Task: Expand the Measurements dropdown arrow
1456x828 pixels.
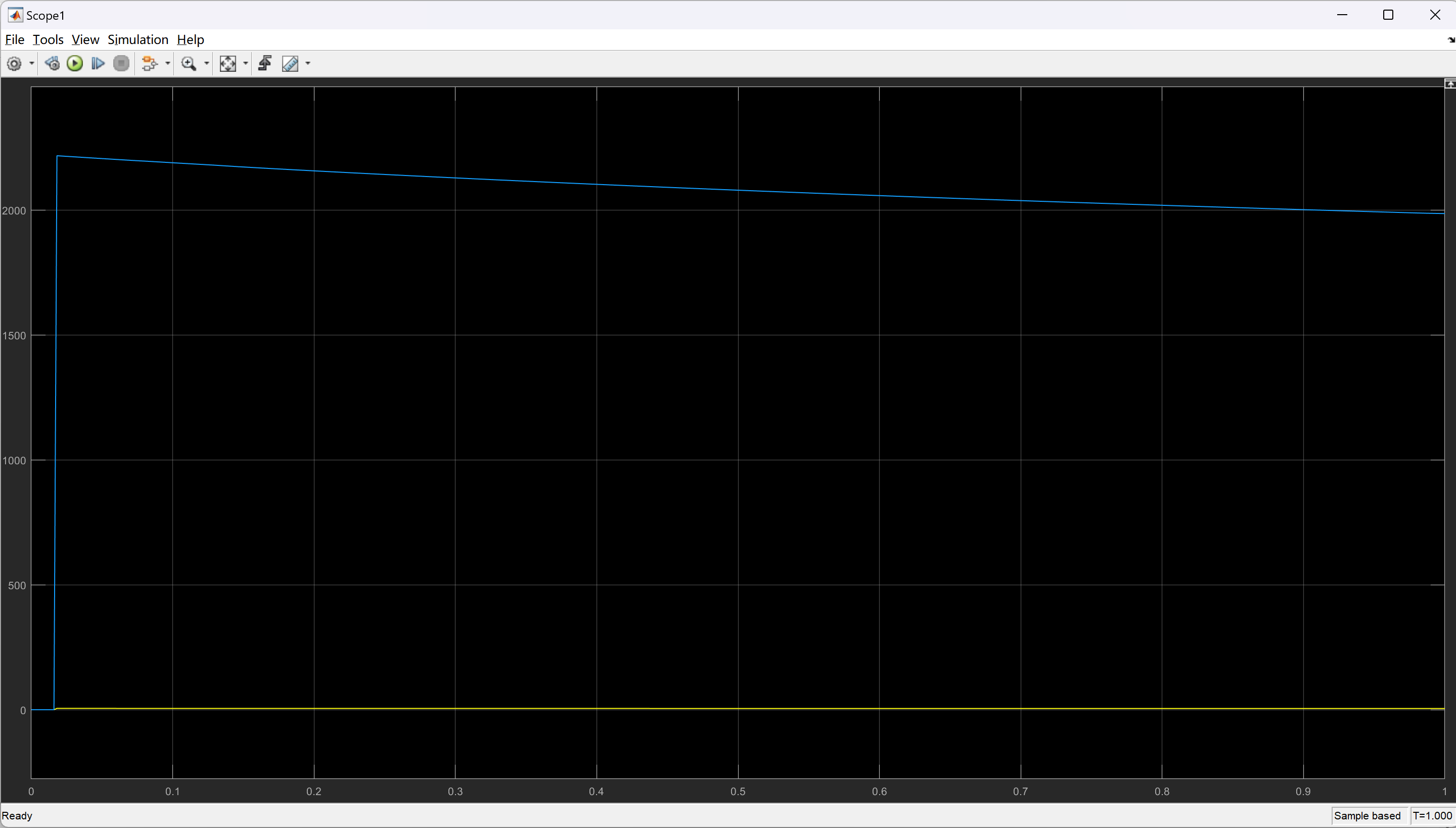Action: [x=308, y=64]
